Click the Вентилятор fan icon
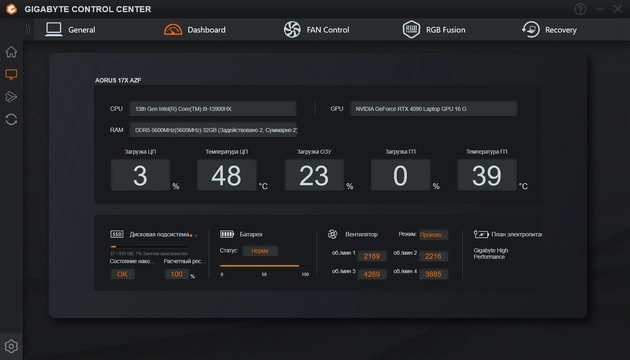Screen dimensions: 630x360 tap(333, 234)
